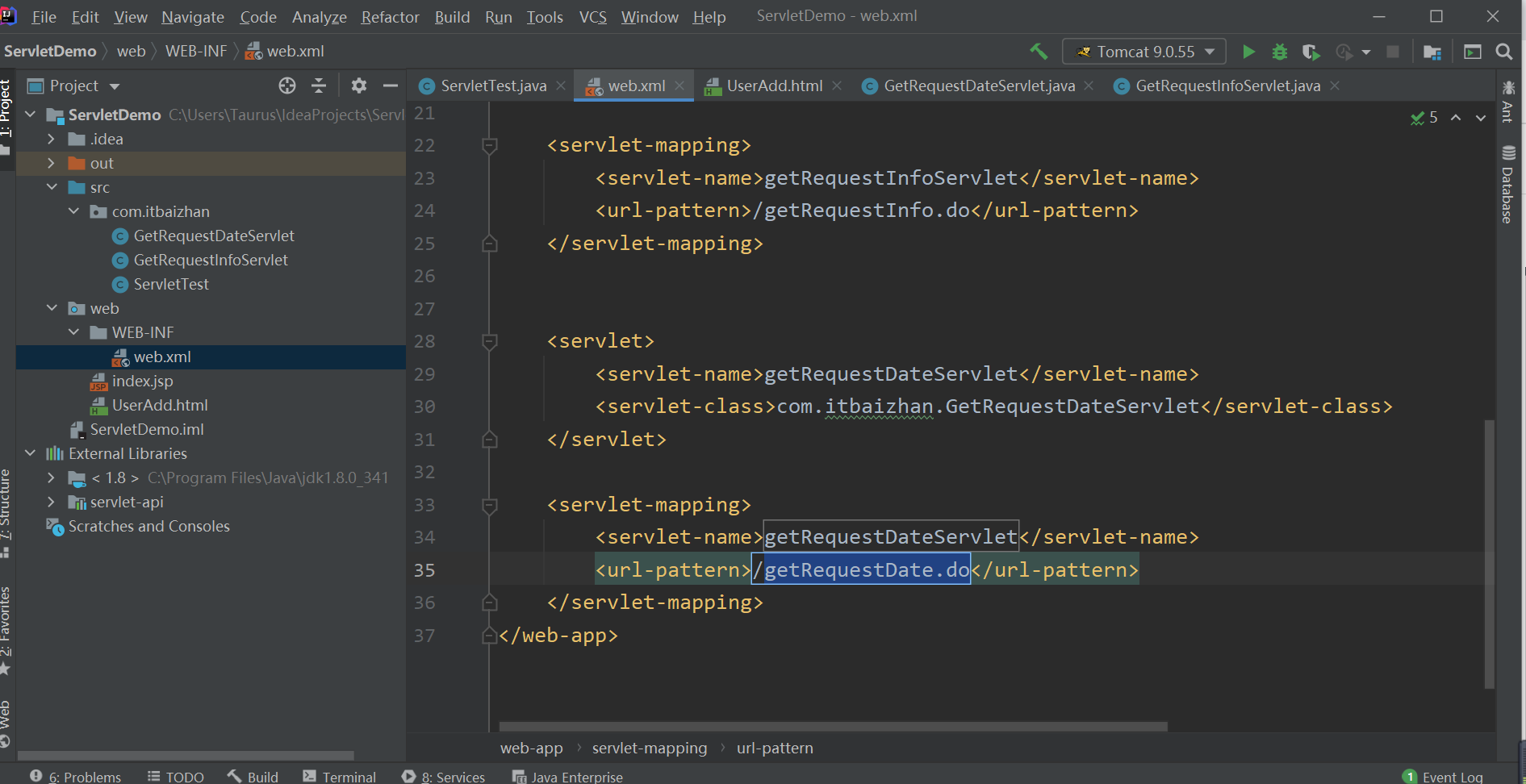The image size is (1526, 784).
Task: Open the Ant tool window
Action: [1507, 101]
